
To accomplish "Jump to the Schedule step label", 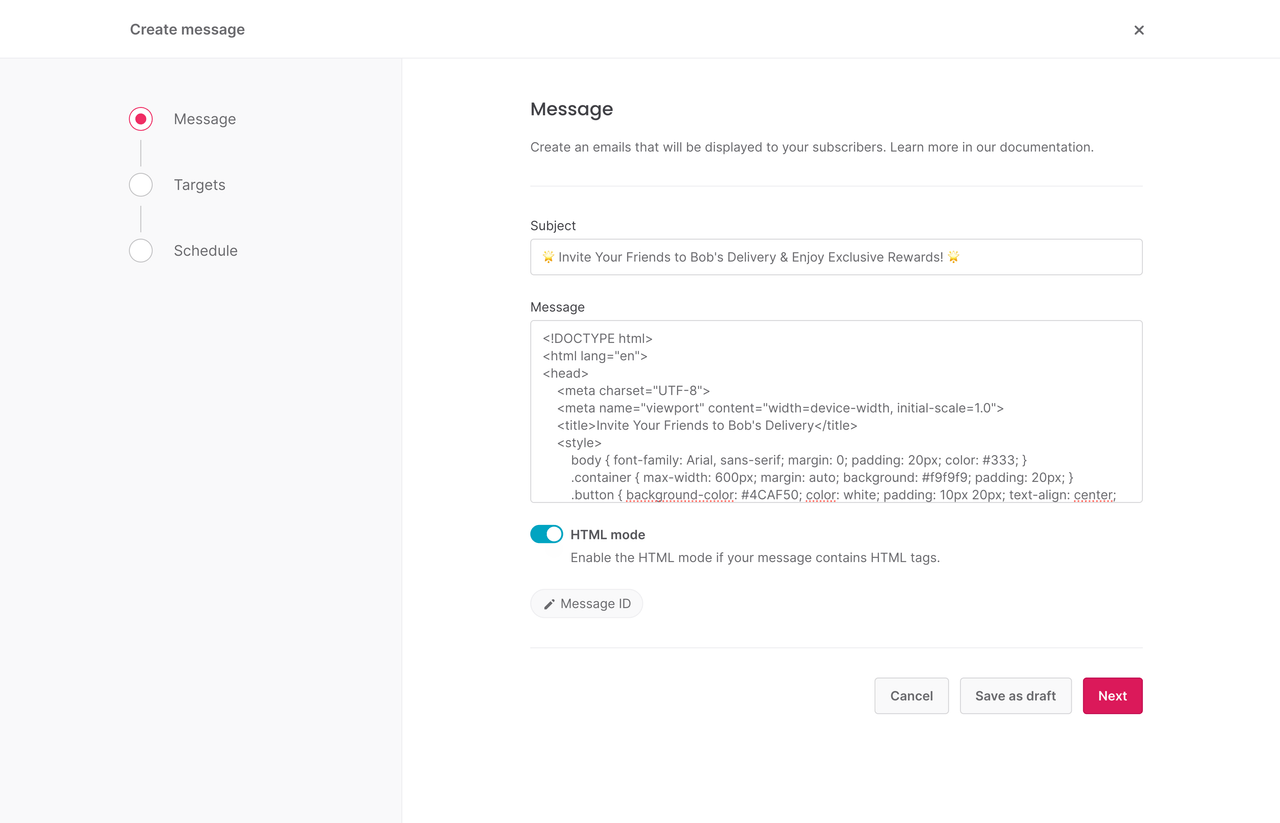I will click(205, 251).
